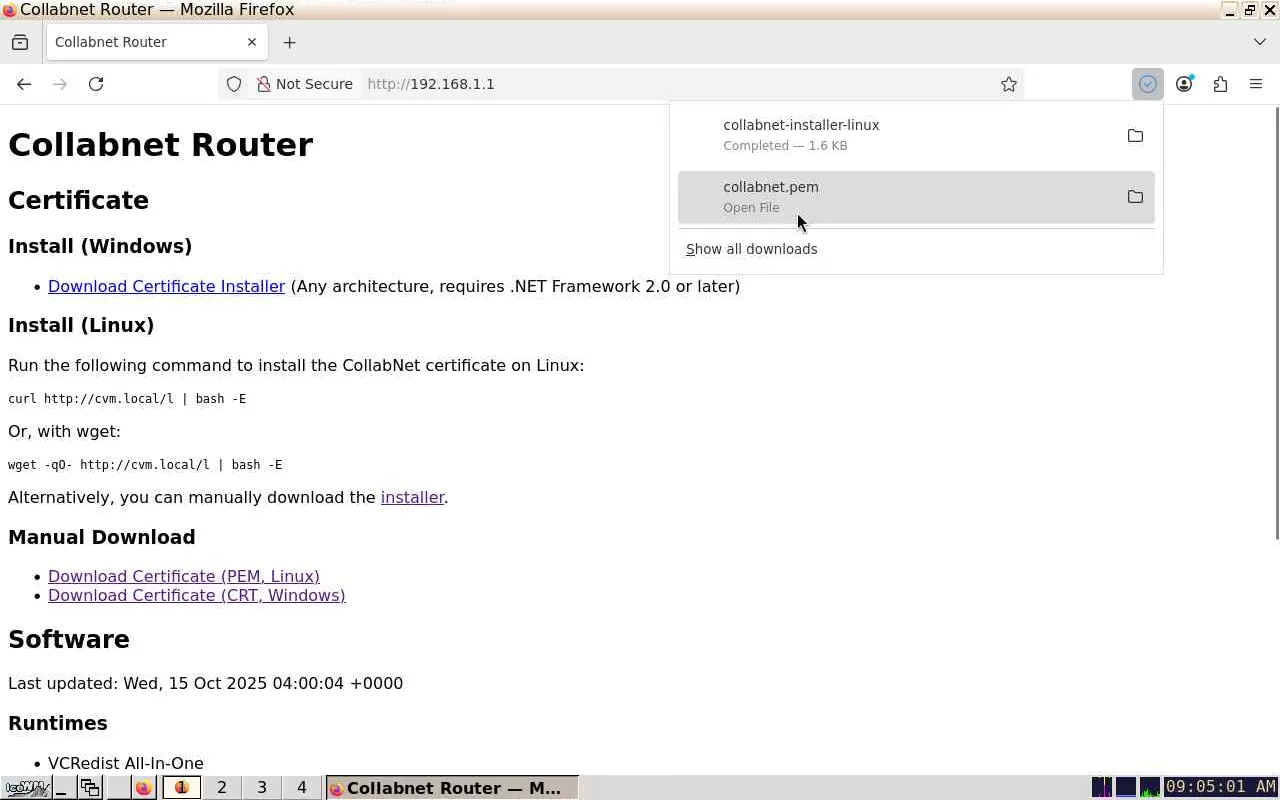Close the Collabnet Router tab
Screen dimensions: 1280x800
pos(252,42)
